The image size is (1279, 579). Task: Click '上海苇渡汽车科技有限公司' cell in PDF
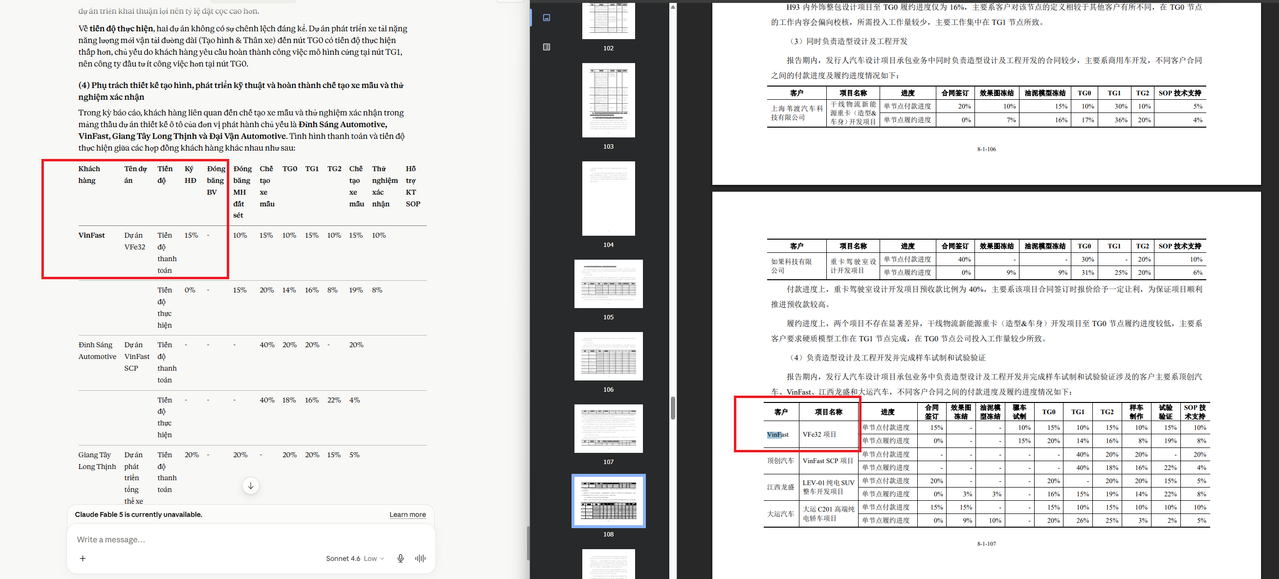pyautogui.click(x=796, y=112)
